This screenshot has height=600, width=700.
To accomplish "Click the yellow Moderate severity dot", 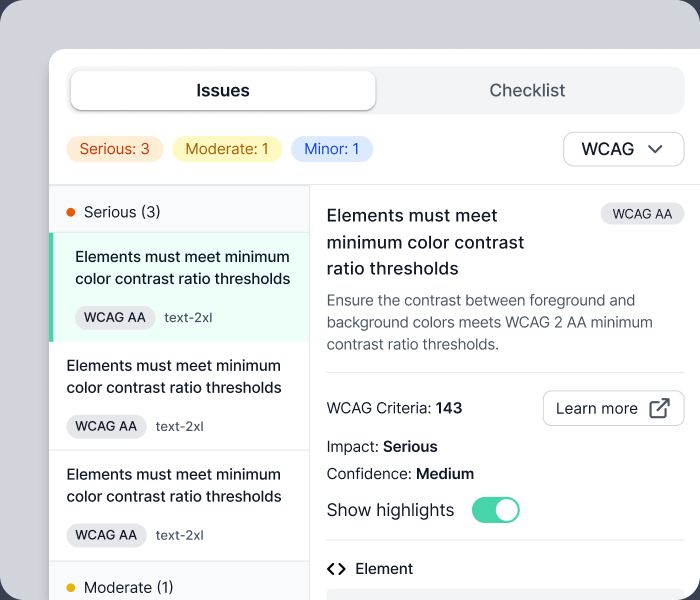I will (71, 588).
